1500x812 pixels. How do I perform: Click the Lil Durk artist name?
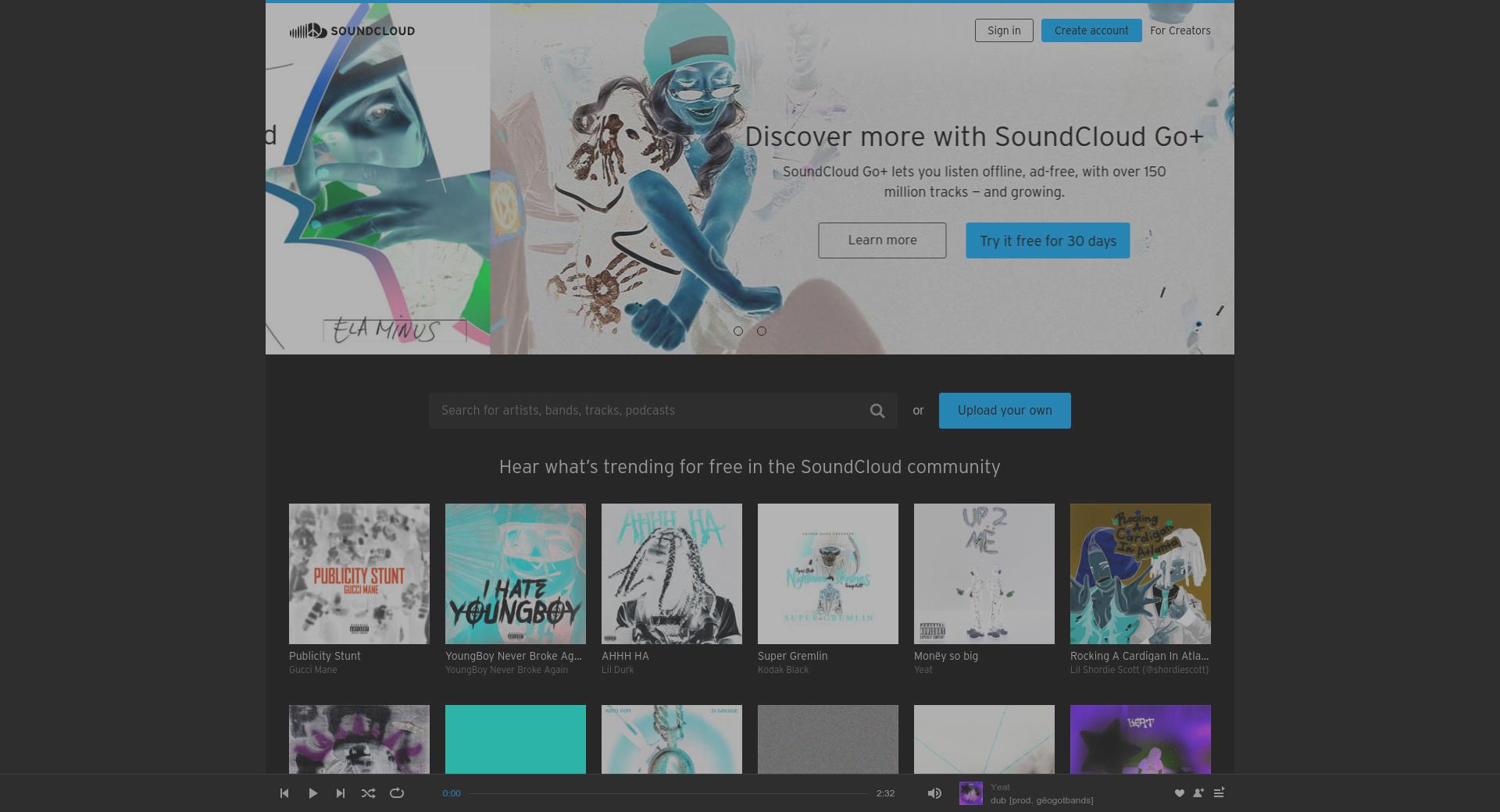pyautogui.click(x=617, y=670)
